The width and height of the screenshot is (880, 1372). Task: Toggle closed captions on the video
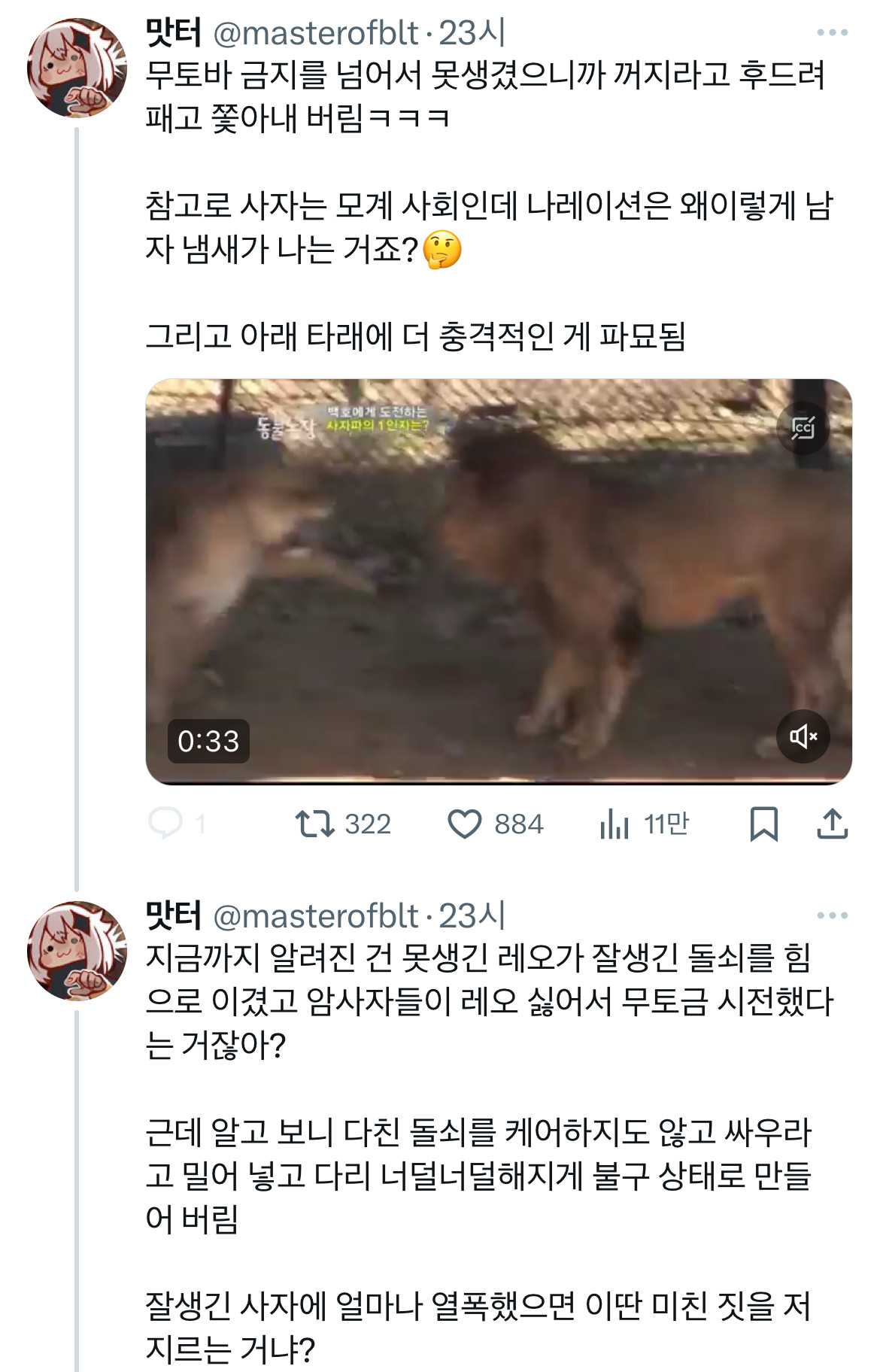tap(803, 428)
